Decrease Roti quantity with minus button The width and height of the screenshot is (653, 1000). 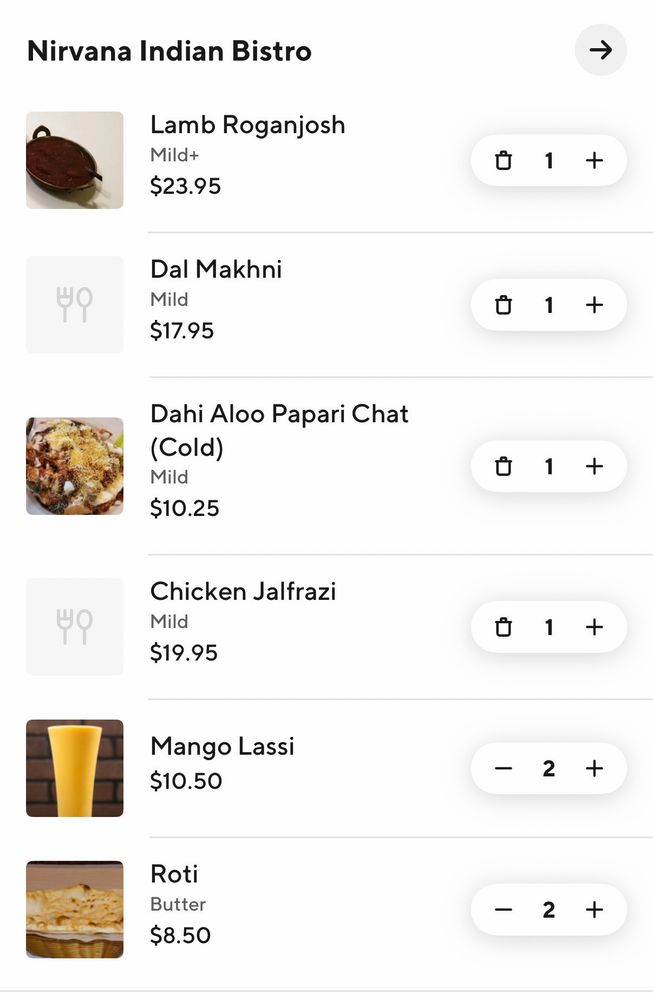point(503,910)
